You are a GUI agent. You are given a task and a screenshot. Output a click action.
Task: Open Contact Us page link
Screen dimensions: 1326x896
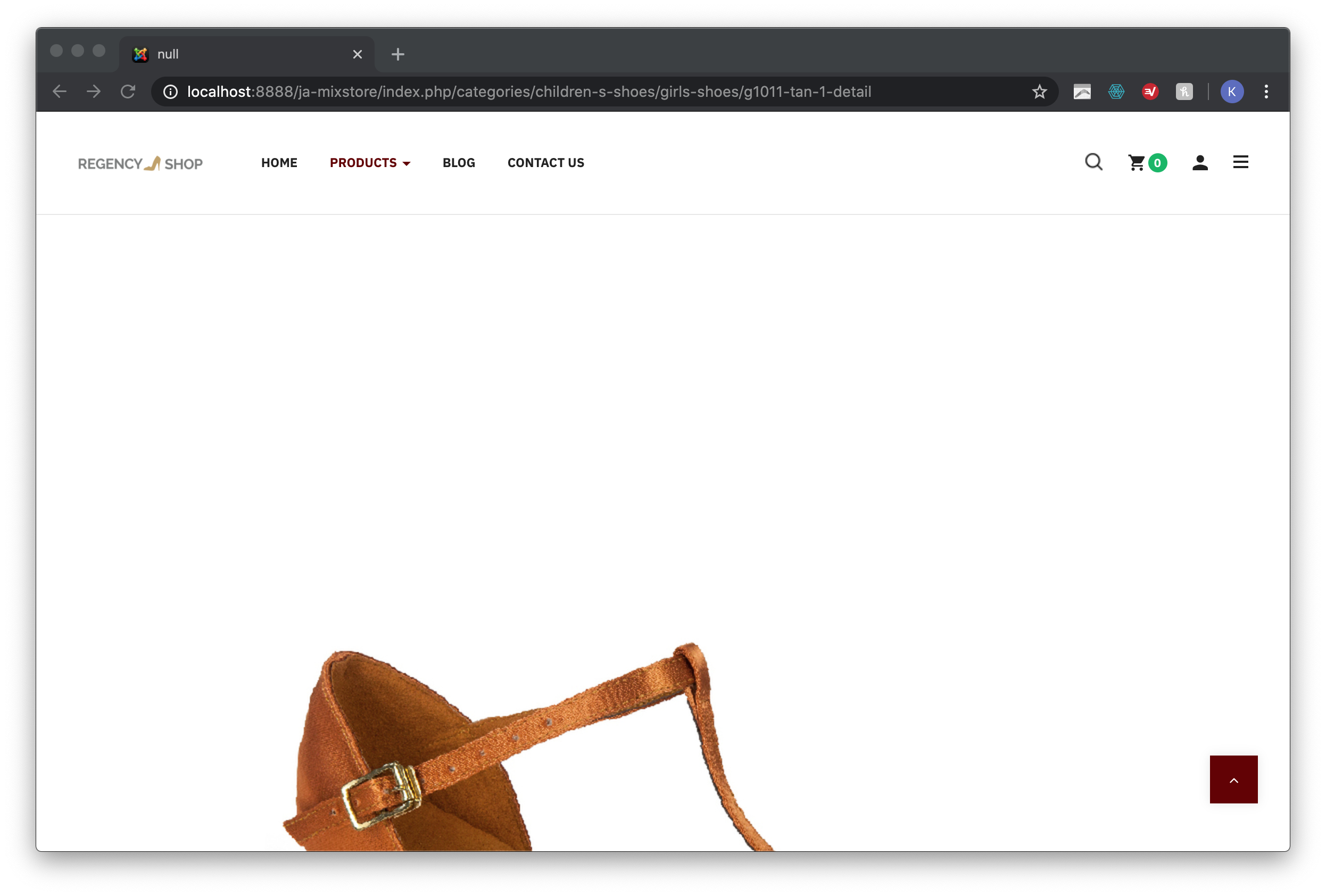pyautogui.click(x=545, y=163)
